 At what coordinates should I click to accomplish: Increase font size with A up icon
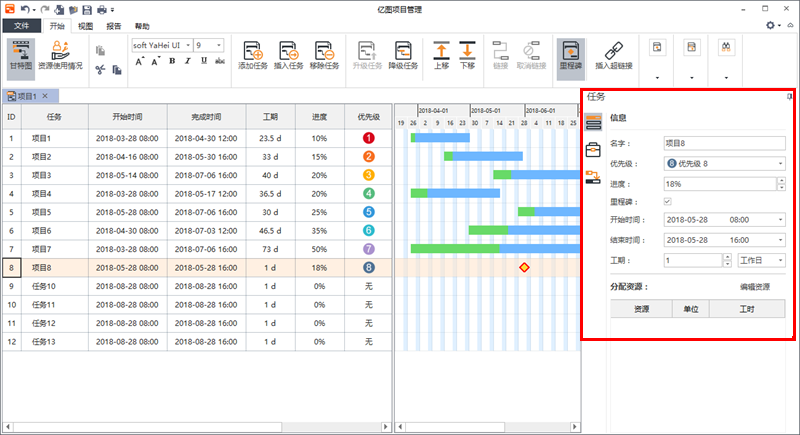[x=139, y=62]
